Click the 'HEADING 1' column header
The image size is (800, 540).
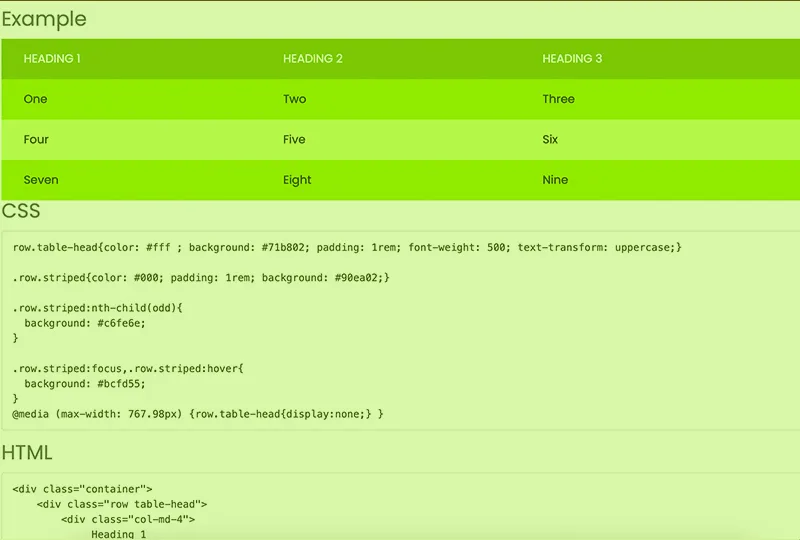coord(52,59)
